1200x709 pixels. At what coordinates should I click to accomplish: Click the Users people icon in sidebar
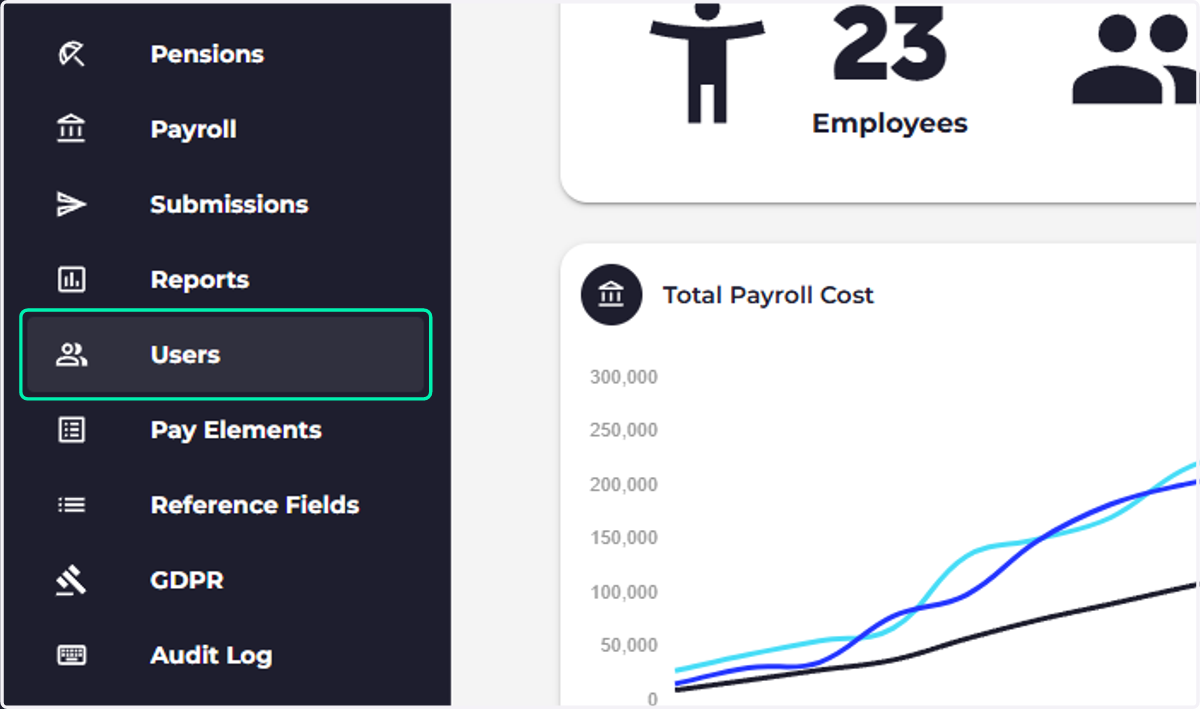tap(72, 354)
